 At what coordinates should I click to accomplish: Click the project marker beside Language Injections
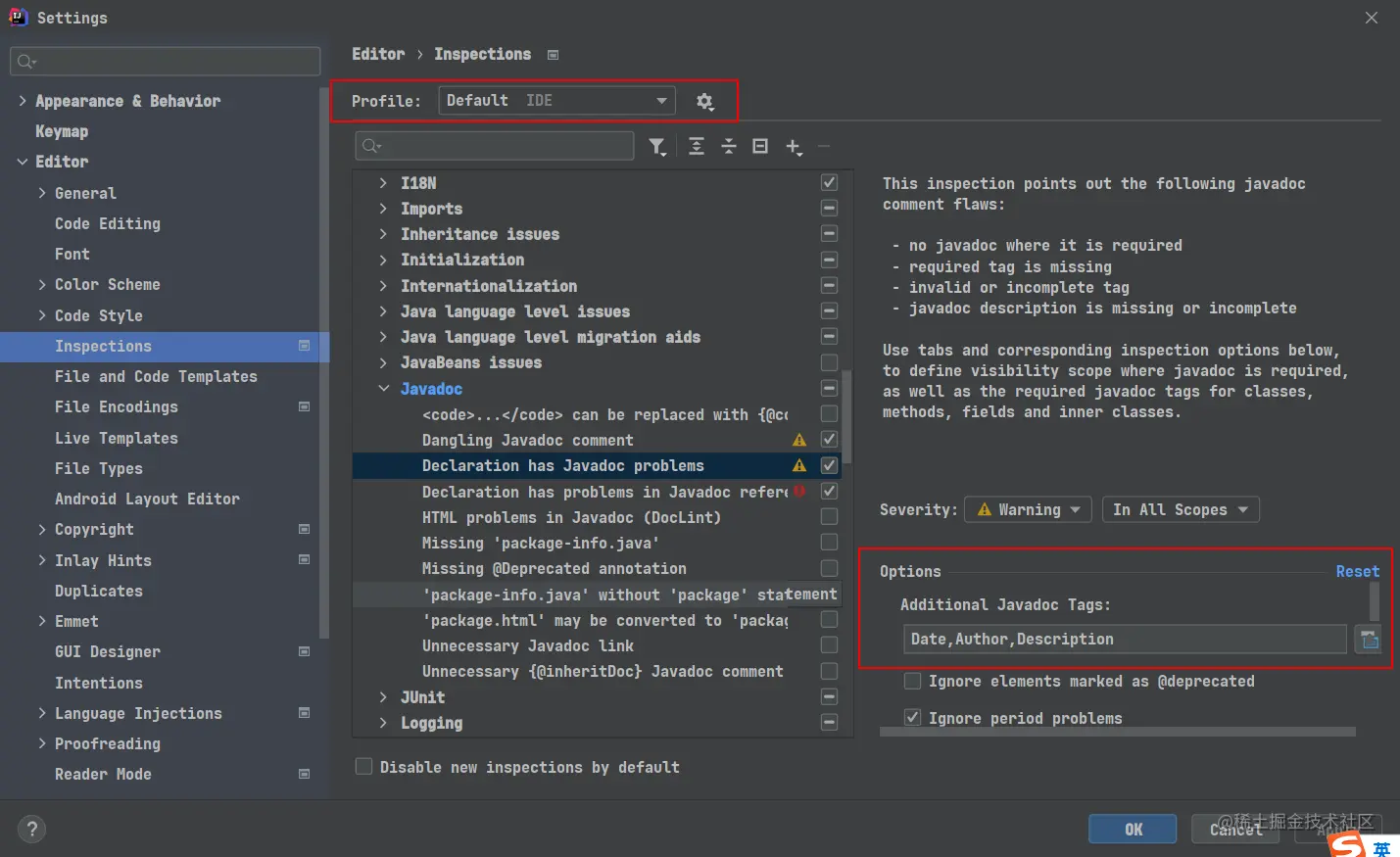304,713
